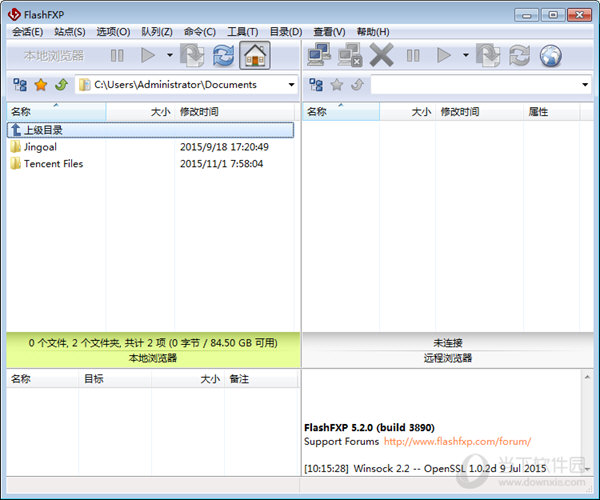The width and height of the screenshot is (600, 500).
Task: Click the remote Disconnect icon
Action: [350, 55]
